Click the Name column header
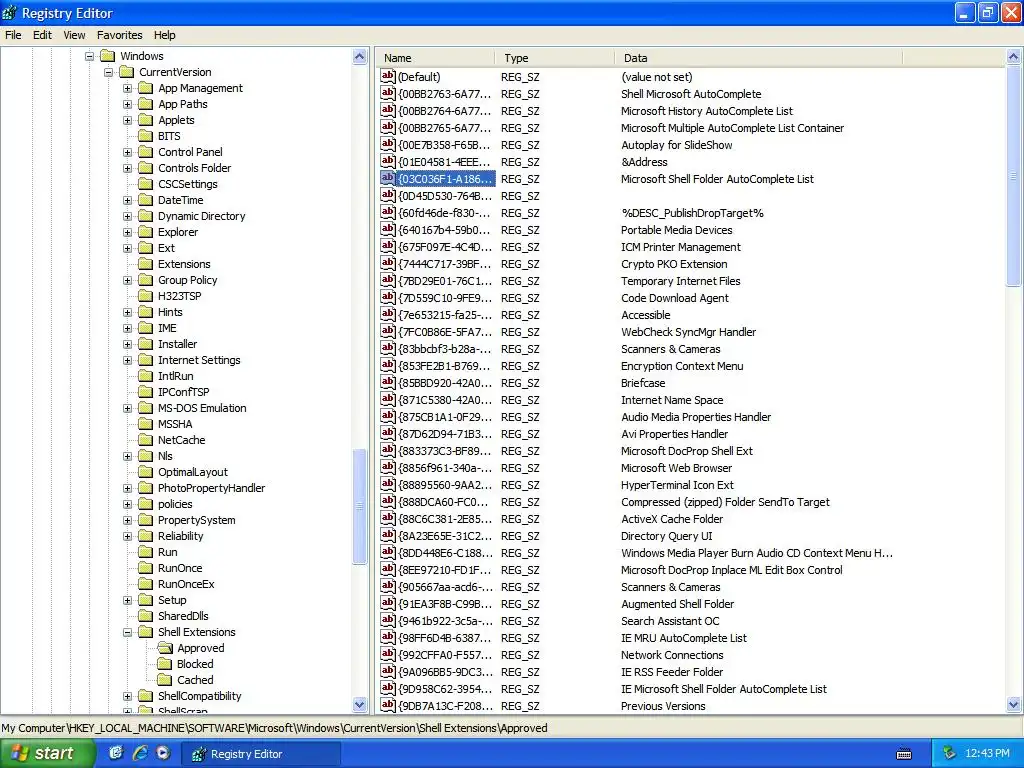The image size is (1024, 768). coord(435,58)
